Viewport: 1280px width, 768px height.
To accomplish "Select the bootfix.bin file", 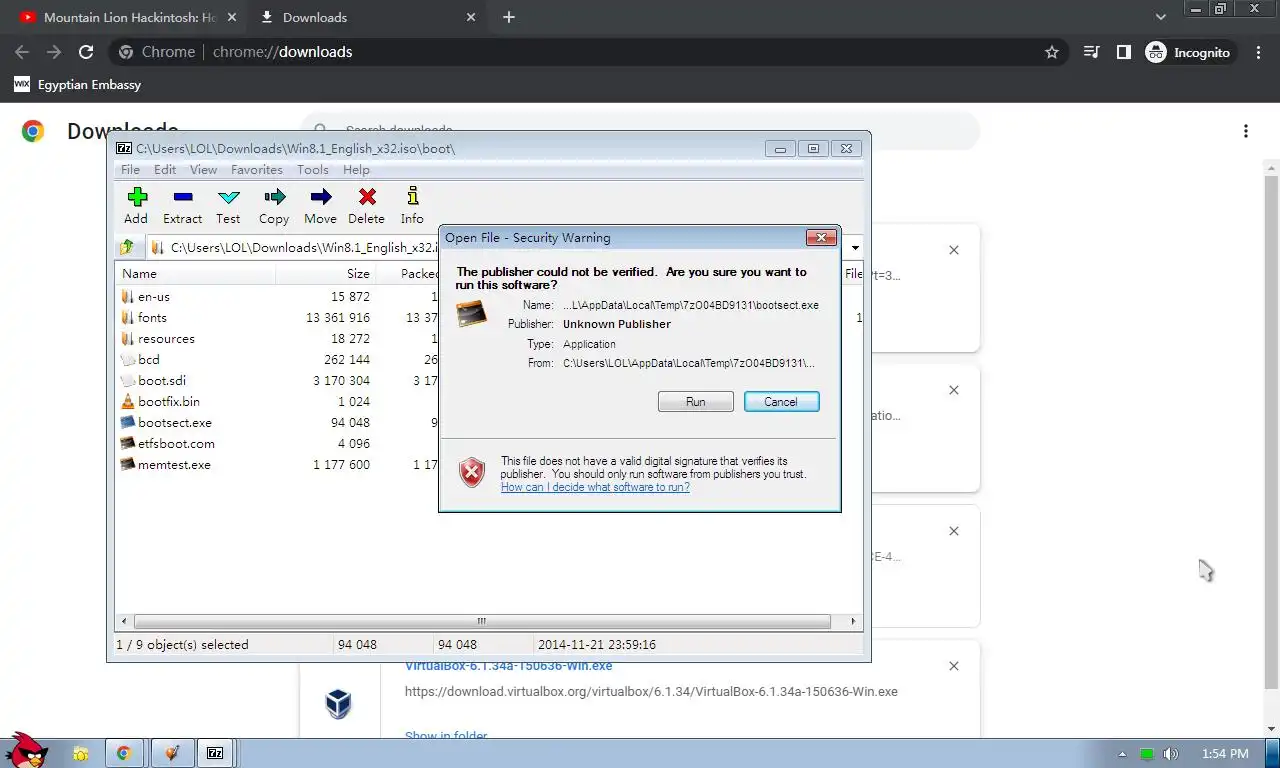I will tap(160, 401).
